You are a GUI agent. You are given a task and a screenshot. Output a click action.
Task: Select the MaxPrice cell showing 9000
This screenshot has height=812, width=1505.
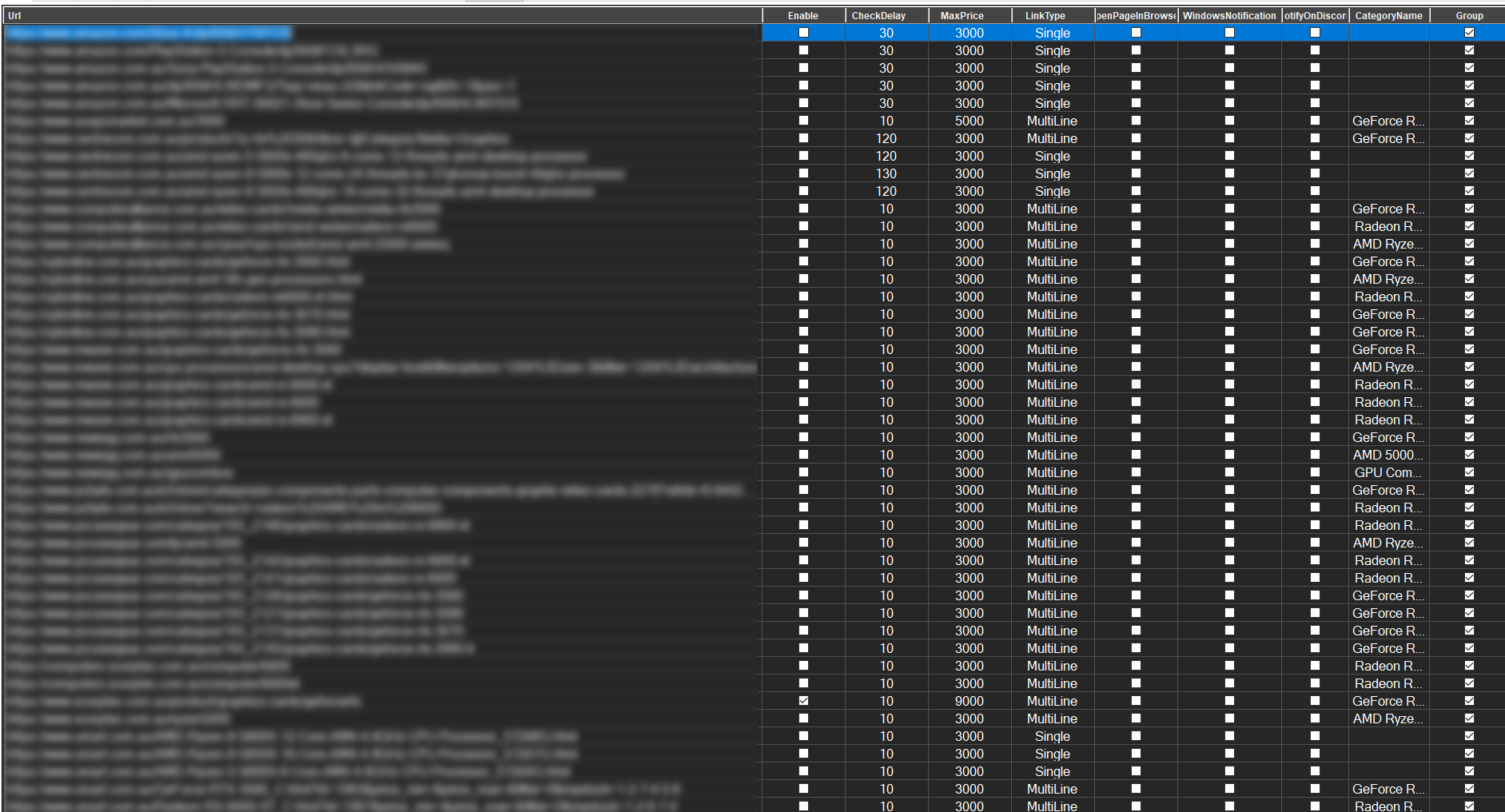point(969,701)
